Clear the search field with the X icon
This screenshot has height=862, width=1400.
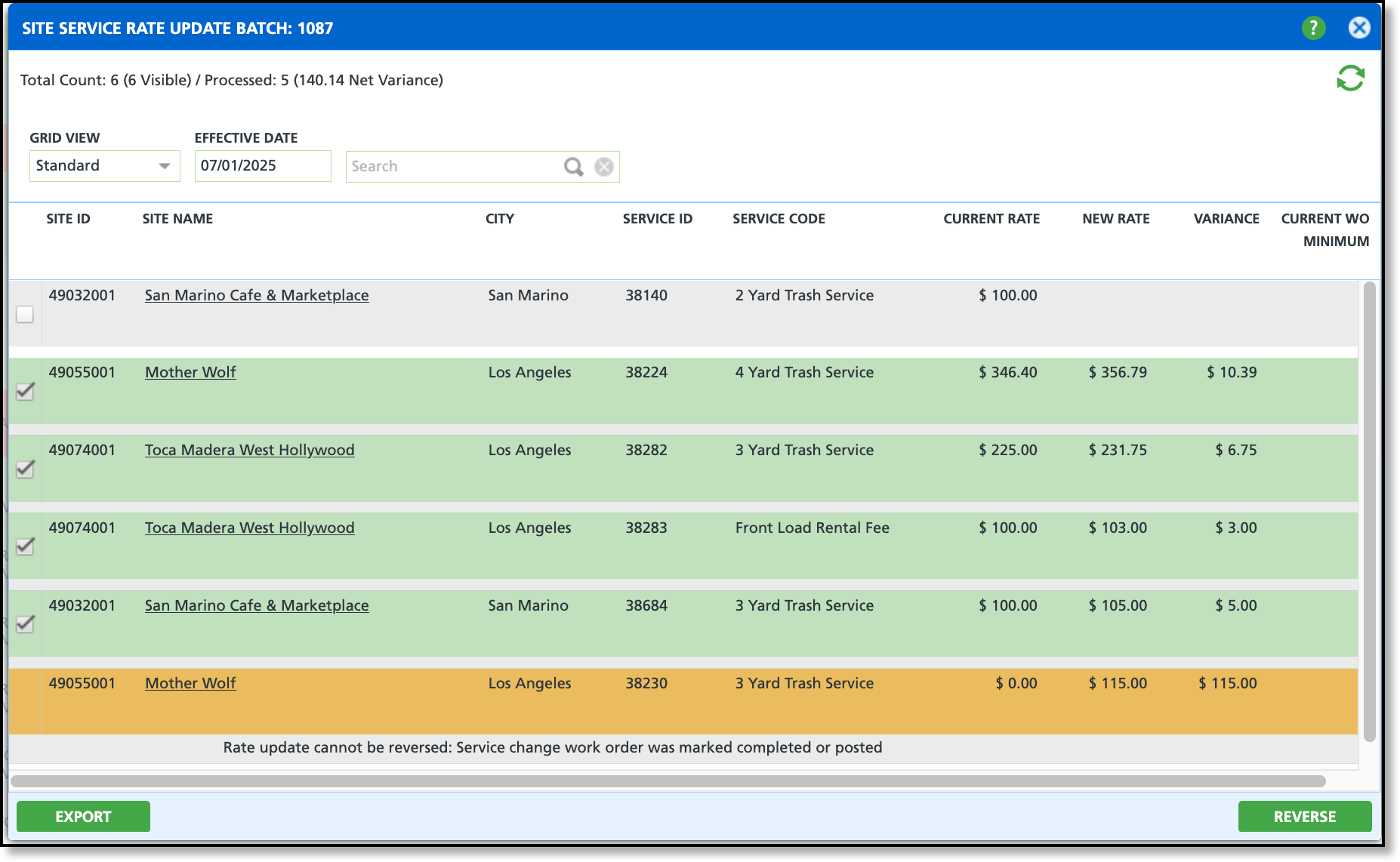[604, 167]
